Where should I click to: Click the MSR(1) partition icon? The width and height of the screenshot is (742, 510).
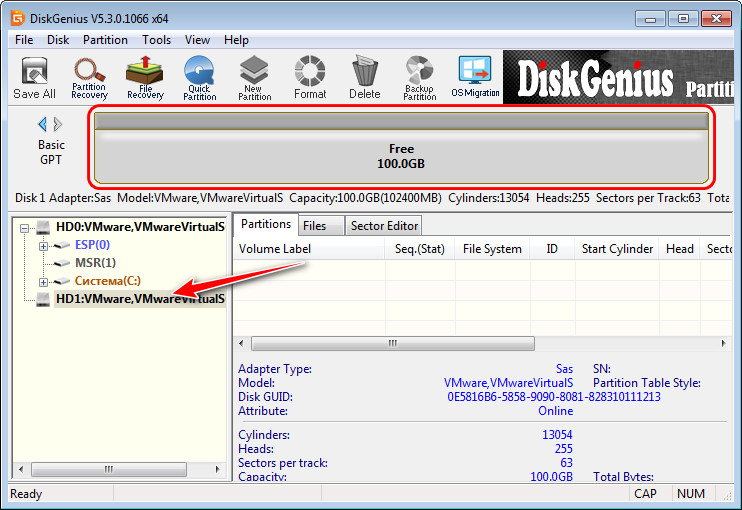pyautogui.click(x=62, y=263)
